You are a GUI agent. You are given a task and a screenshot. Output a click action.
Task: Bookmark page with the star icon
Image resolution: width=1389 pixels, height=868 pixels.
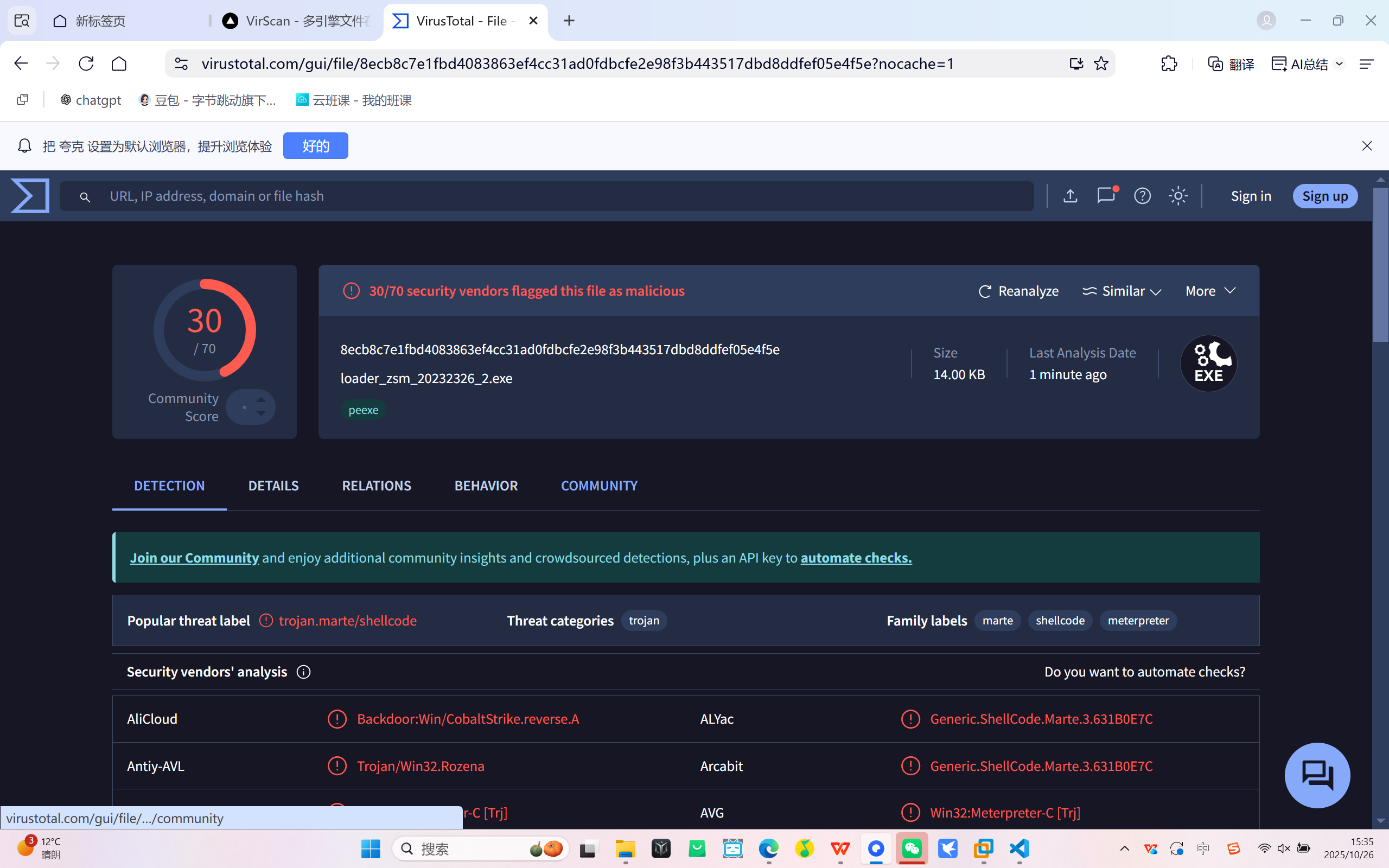(x=1101, y=63)
